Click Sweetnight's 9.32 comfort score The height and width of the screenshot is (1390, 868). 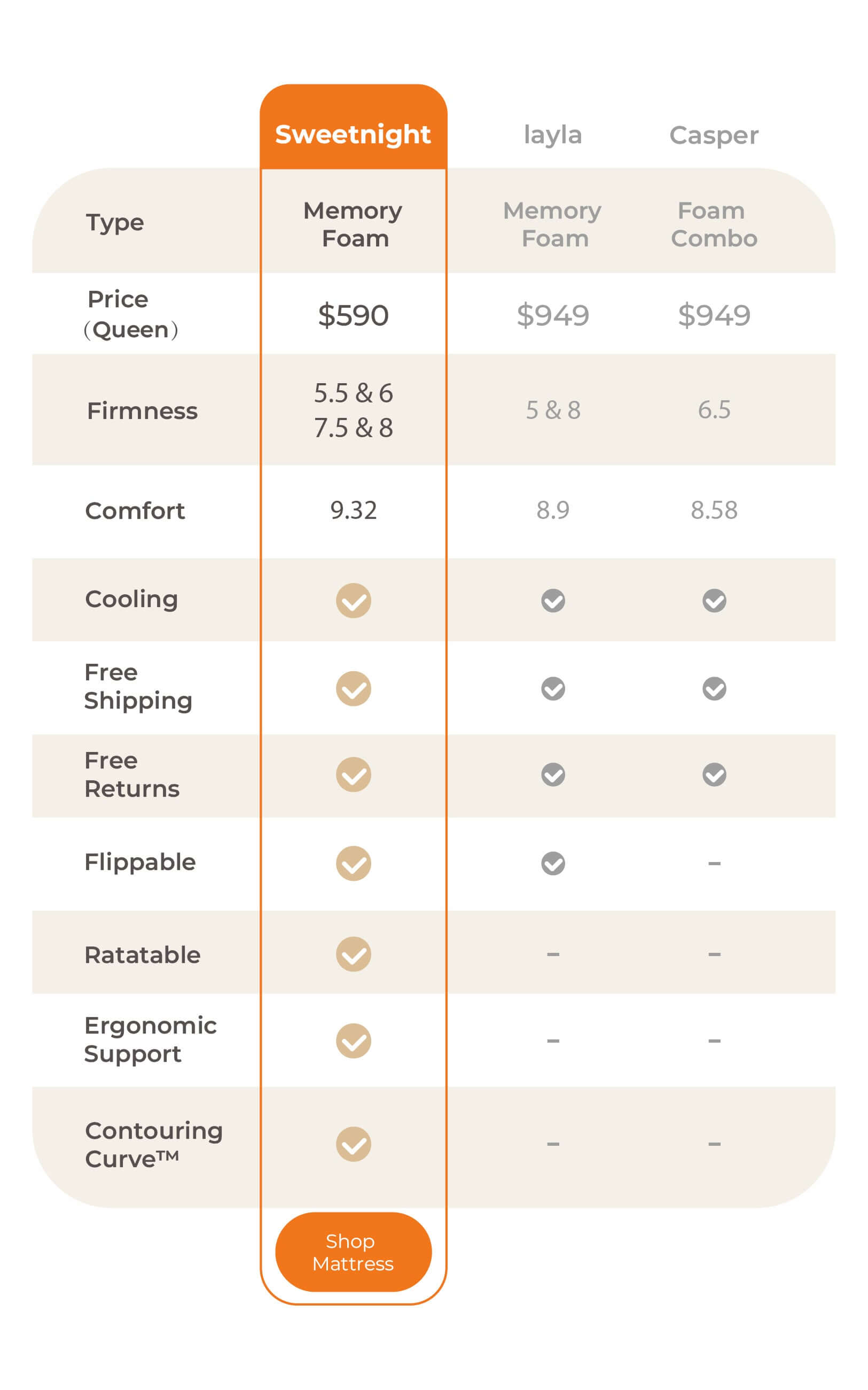(x=353, y=510)
